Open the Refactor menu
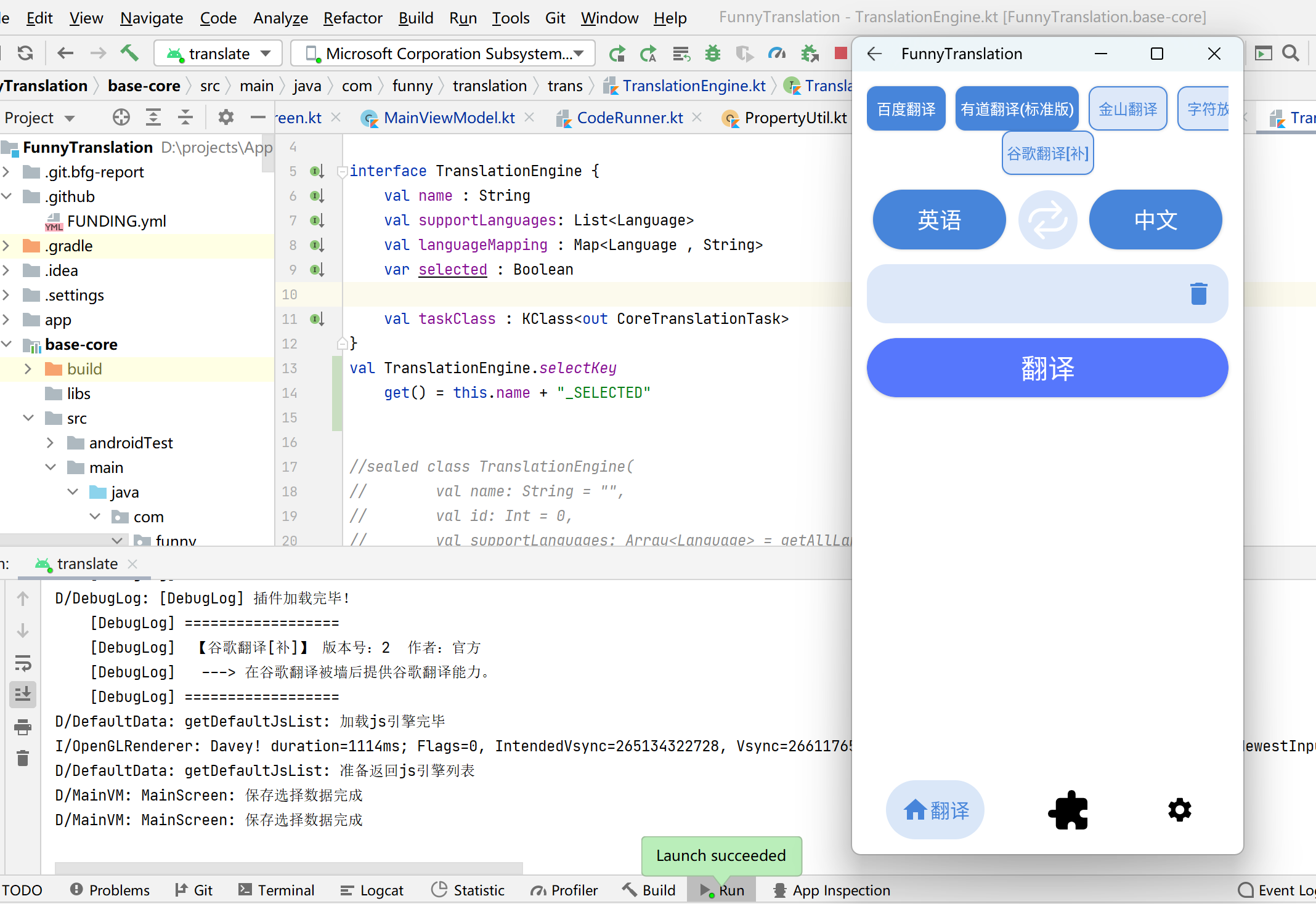This screenshot has height=904, width=1316. [352, 18]
